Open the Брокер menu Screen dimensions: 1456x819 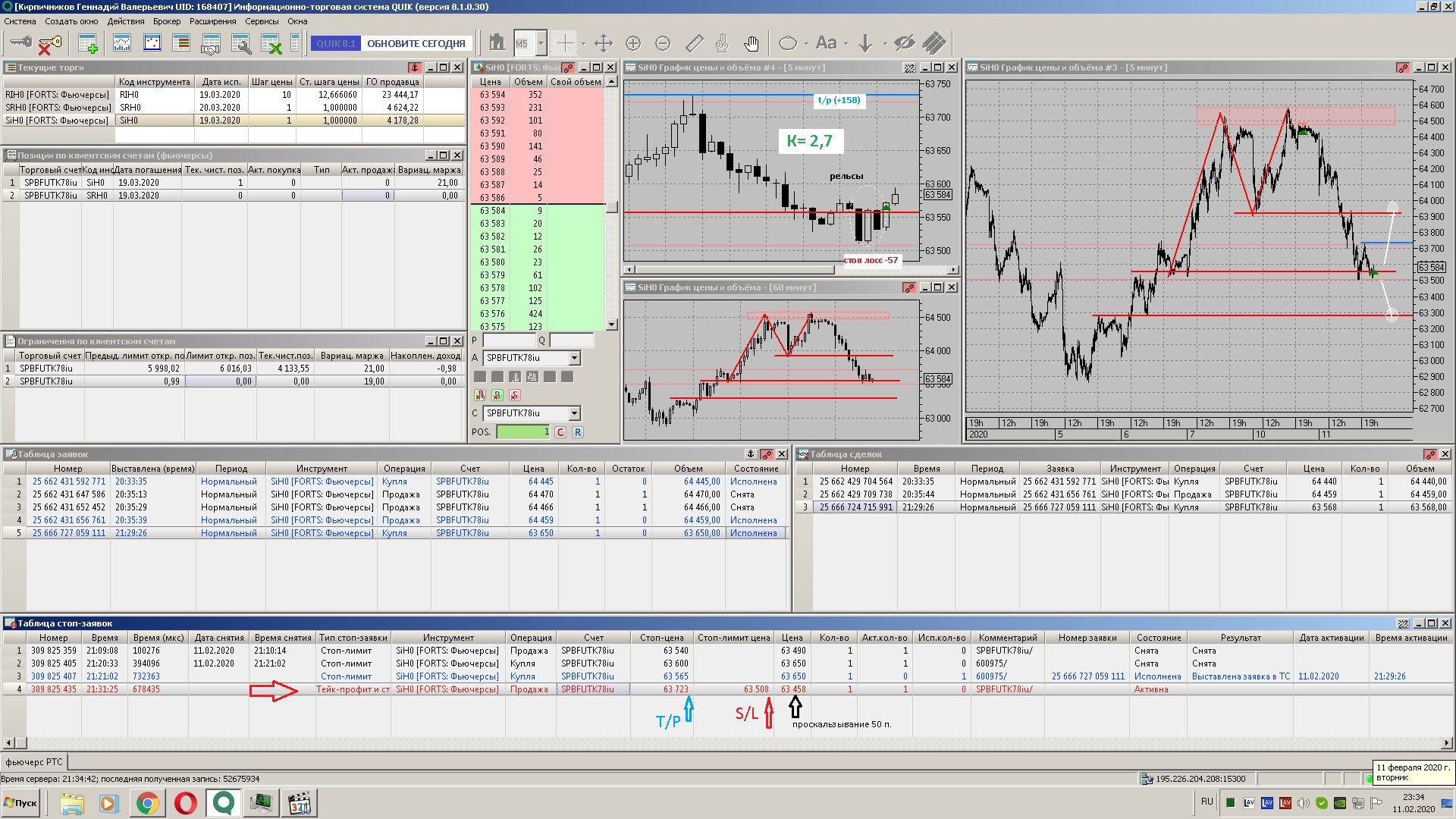coord(166,21)
